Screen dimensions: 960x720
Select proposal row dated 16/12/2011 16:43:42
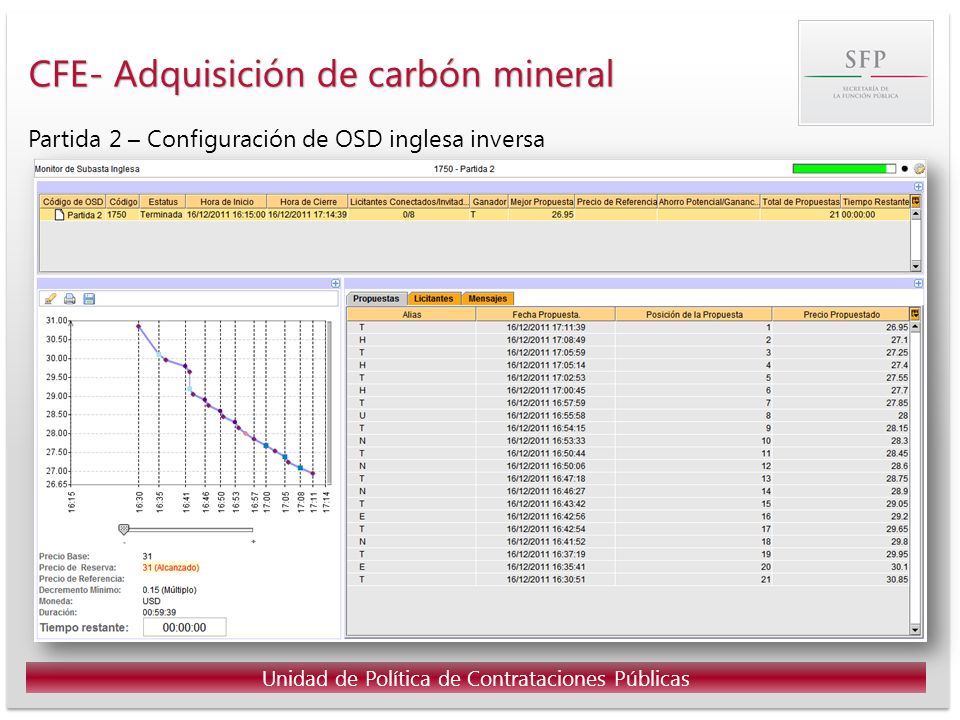pos(628,504)
